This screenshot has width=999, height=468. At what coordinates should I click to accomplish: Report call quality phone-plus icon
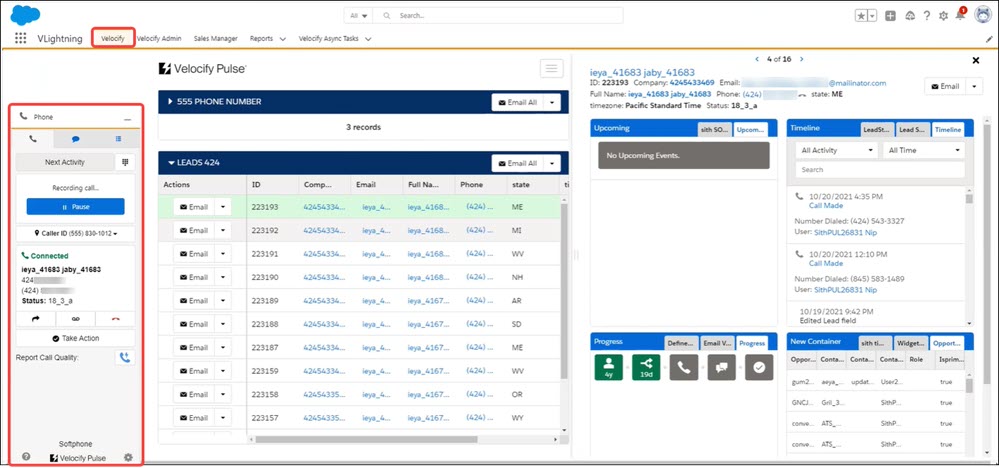(x=125, y=357)
